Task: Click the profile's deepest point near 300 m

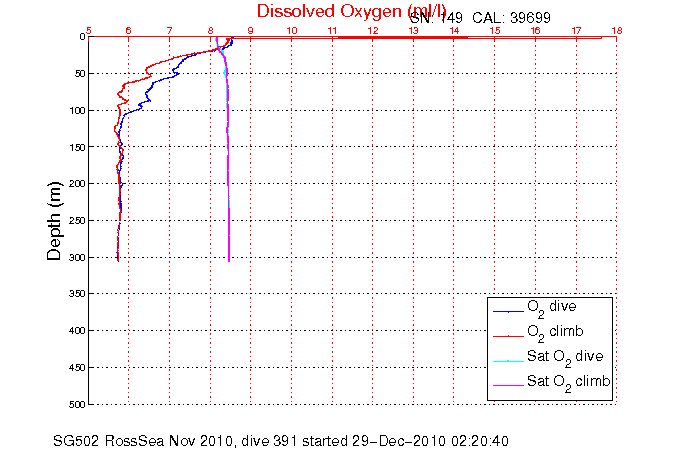Action: pos(118,259)
